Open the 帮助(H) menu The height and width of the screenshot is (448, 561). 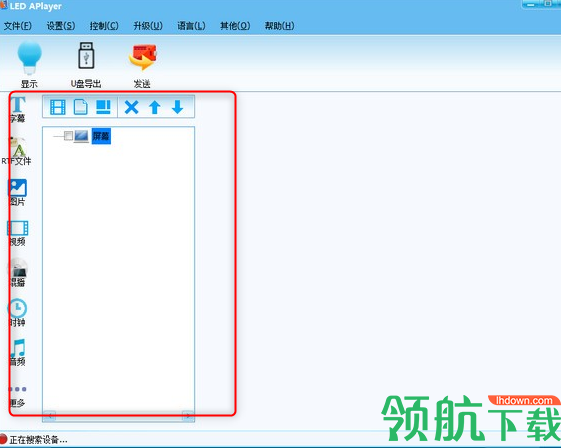pyautogui.click(x=279, y=26)
